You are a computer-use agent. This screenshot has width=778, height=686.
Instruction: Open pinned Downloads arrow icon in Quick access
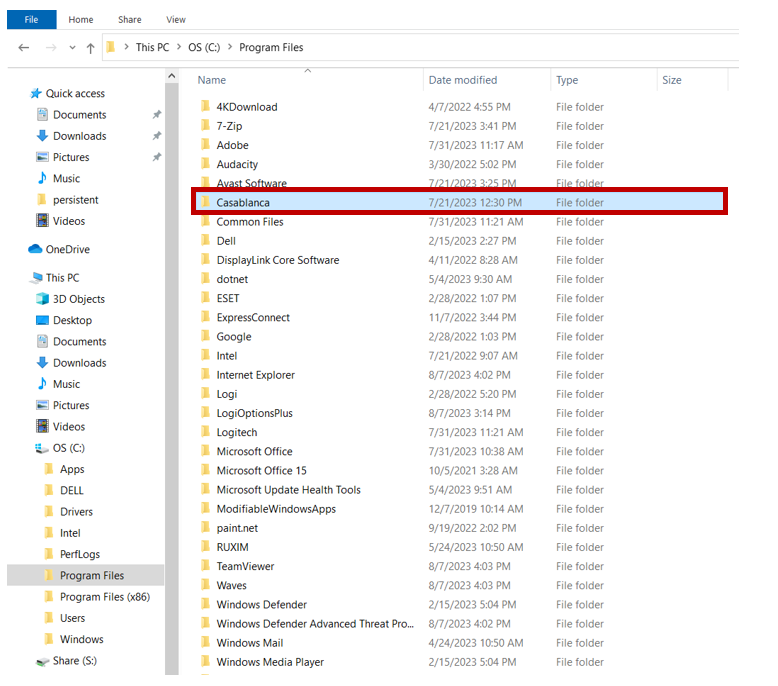43,135
